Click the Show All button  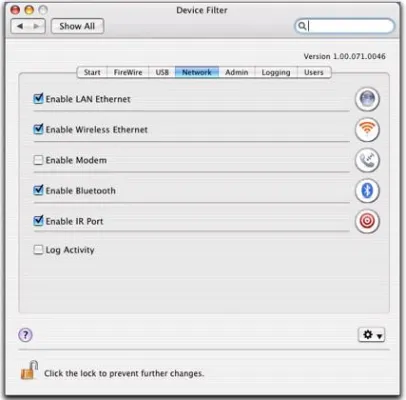pyautogui.click(x=77, y=26)
